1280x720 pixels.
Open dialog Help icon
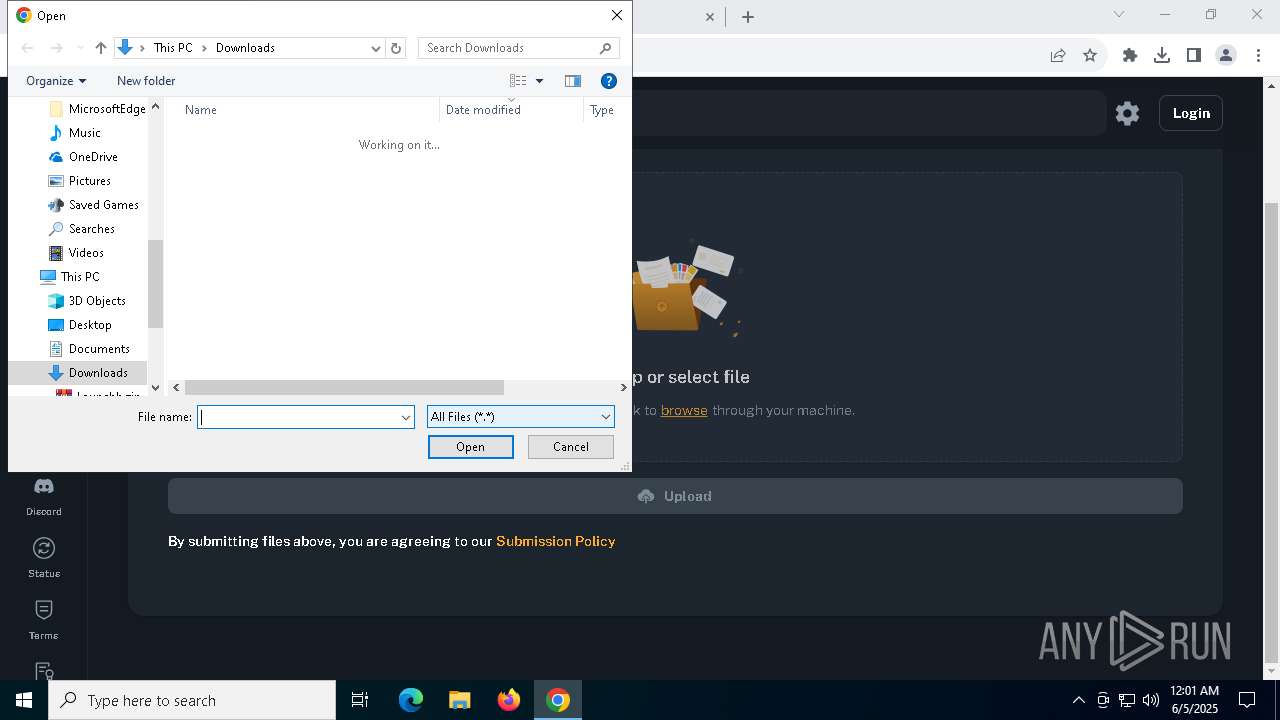click(609, 81)
